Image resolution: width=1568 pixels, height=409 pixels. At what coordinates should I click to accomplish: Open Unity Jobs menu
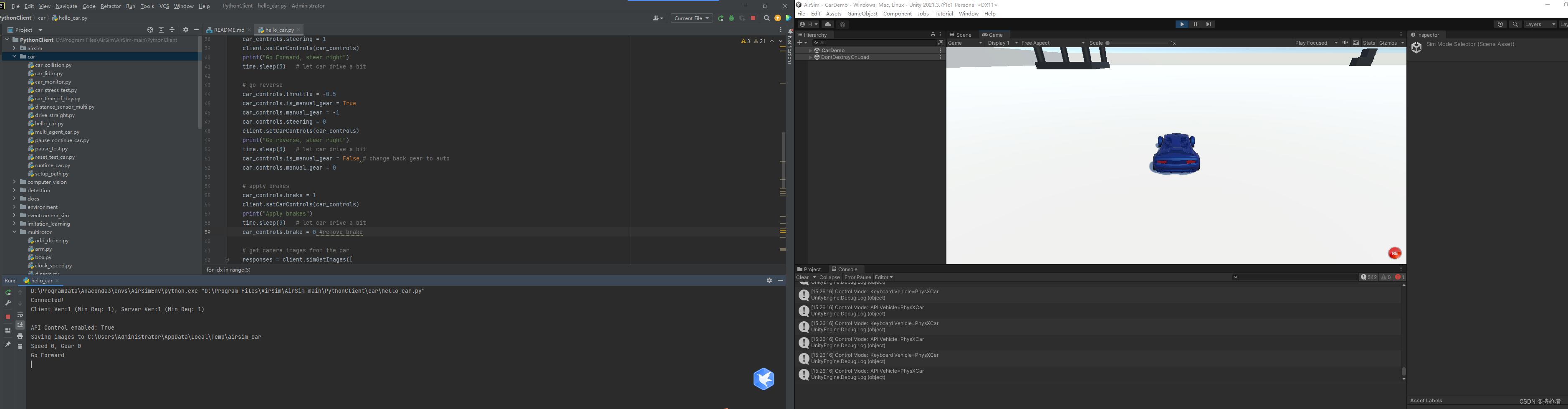(x=923, y=13)
